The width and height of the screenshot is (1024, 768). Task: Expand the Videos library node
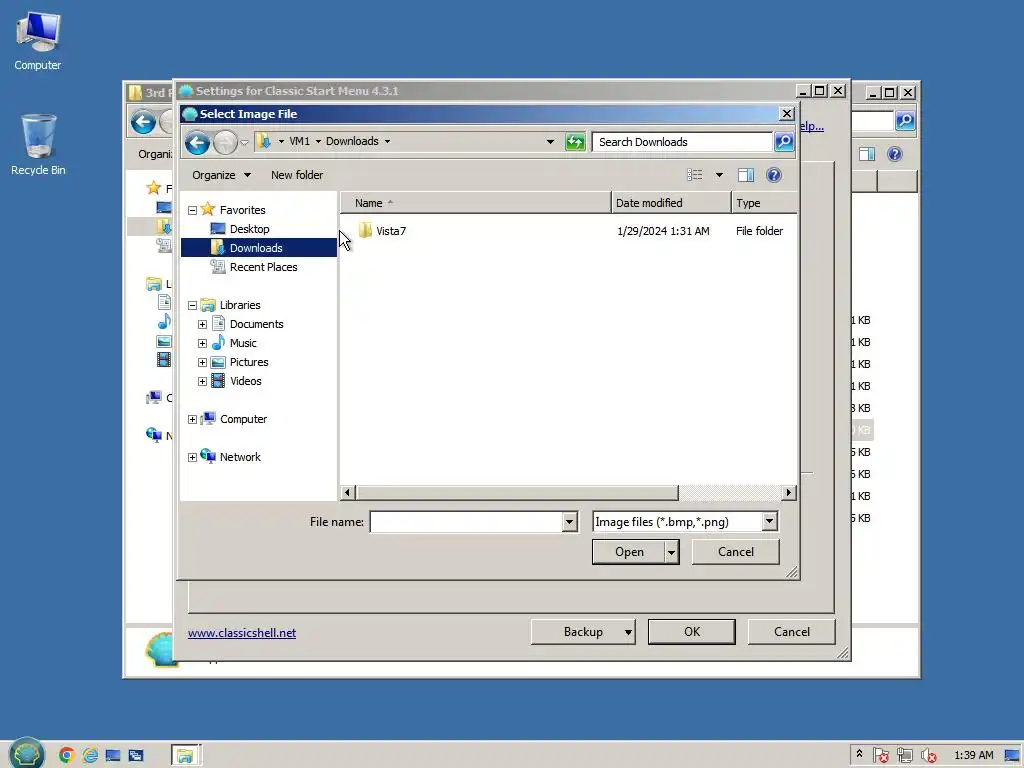[x=202, y=381]
